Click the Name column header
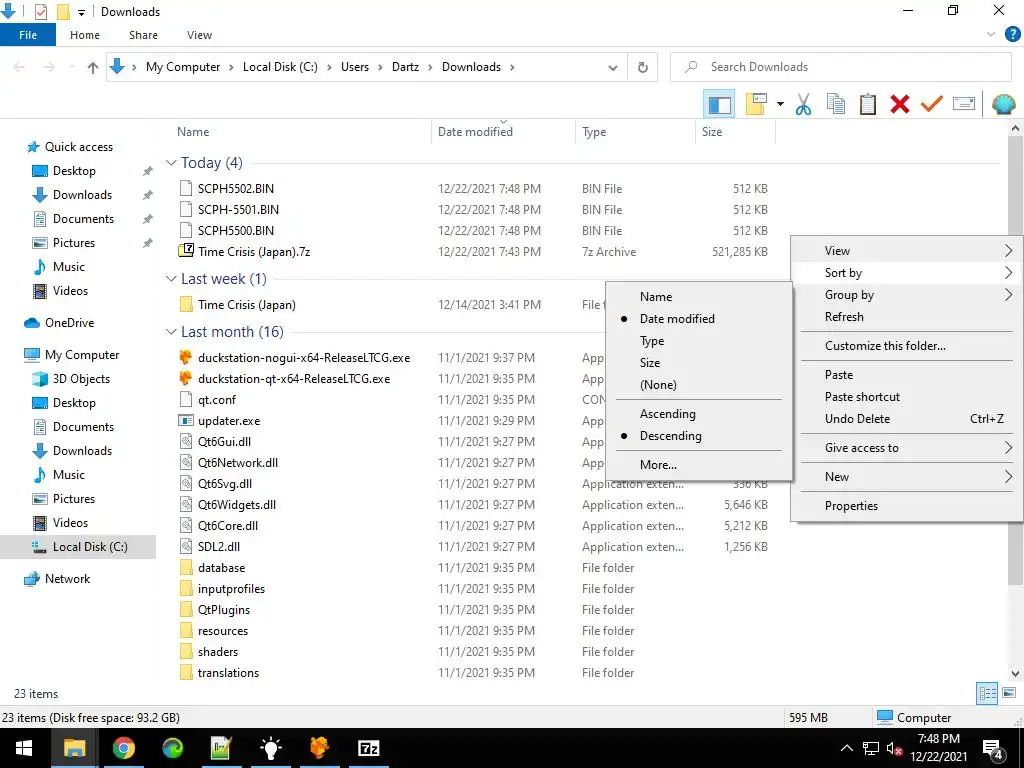1024x768 pixels. [x=193, y=132]
